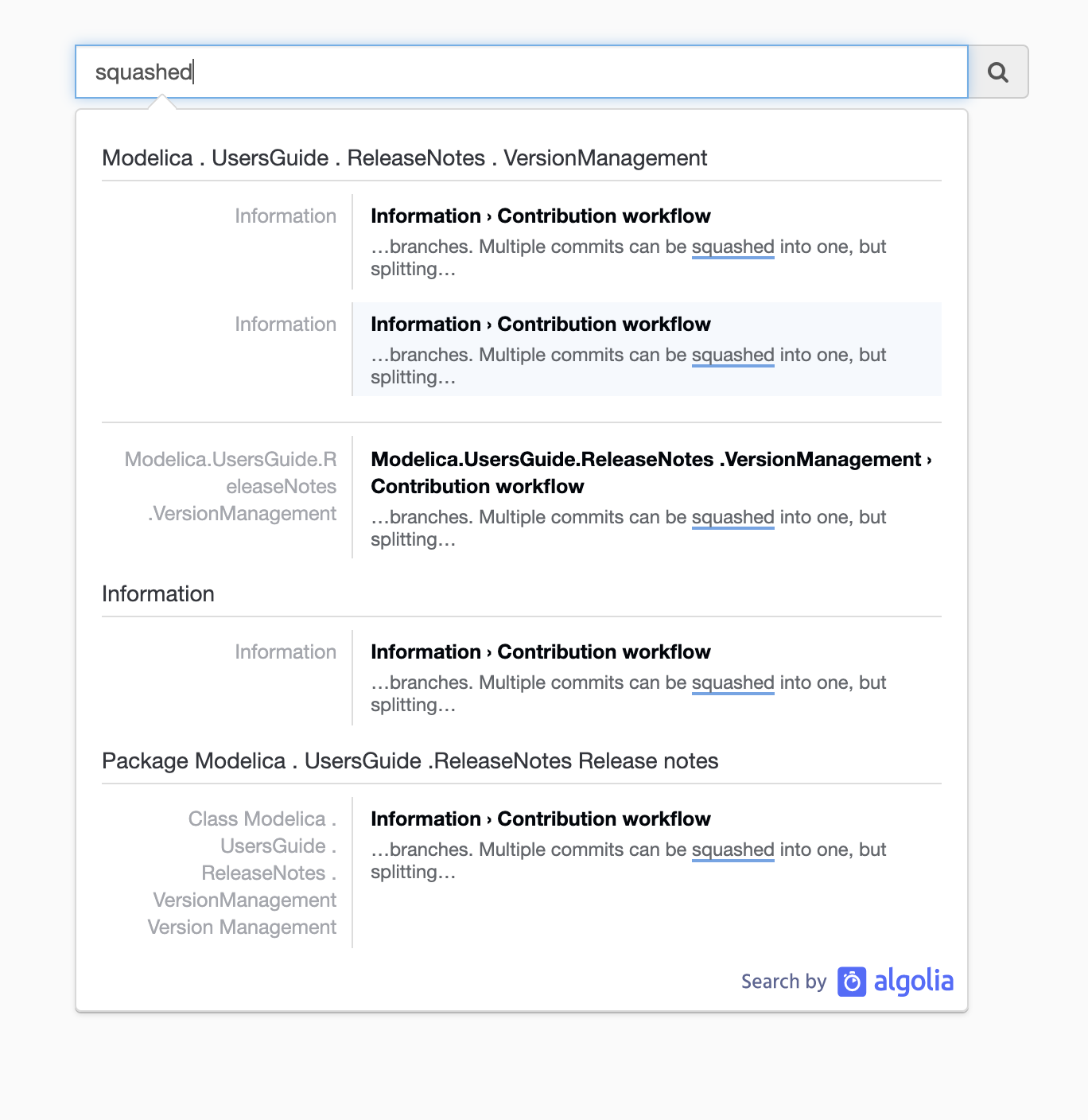The width and height of the screenshot is (1088, 1120).
Task: Click the 'Modelica.UsersGuide.ReleaseNotes .VersionManagement' gray label
Action: [231, 486]
